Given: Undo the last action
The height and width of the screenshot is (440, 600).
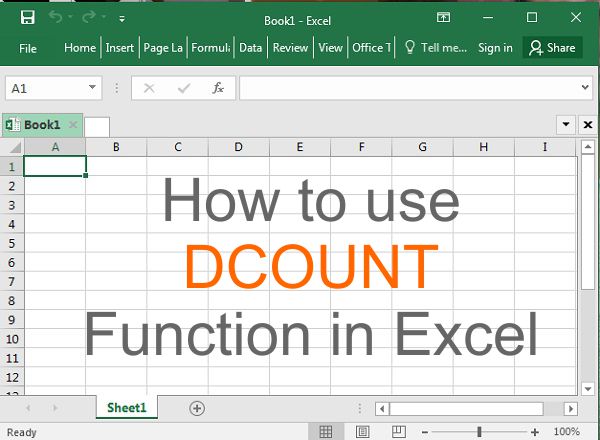Looking at the screenshot, I should click(x=55, y=17).
